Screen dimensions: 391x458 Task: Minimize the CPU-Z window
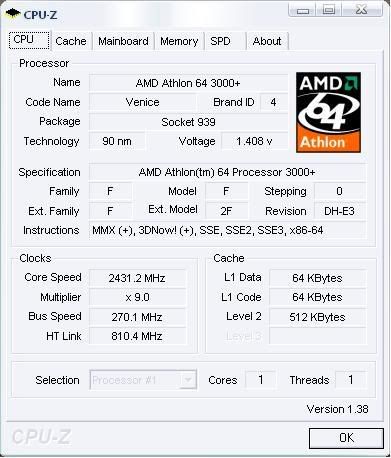(x=303, y=10)
